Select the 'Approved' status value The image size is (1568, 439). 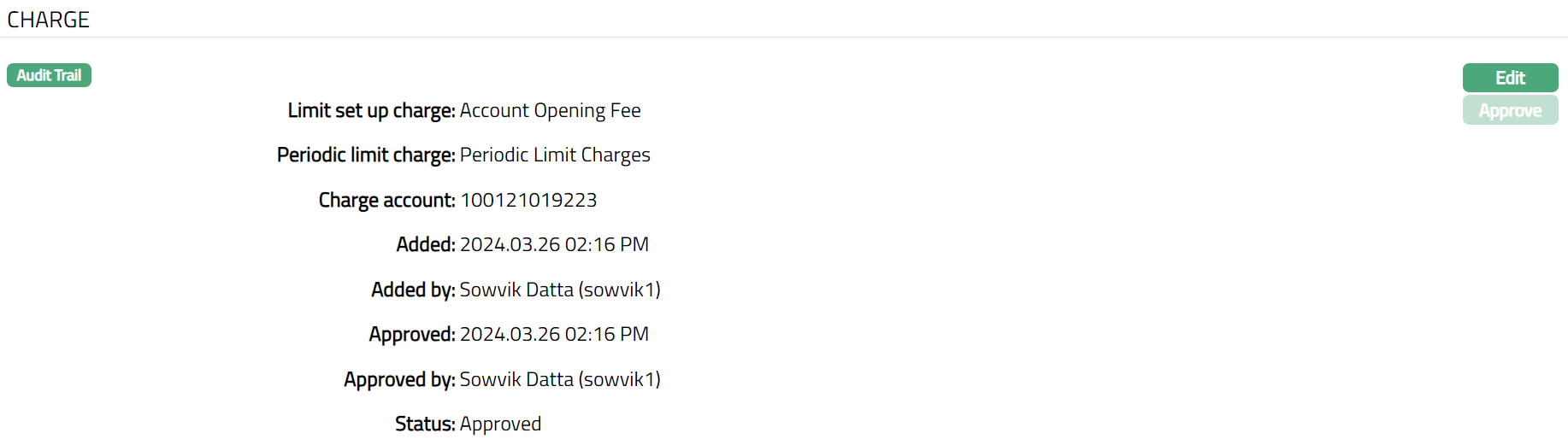coord(500,424)
